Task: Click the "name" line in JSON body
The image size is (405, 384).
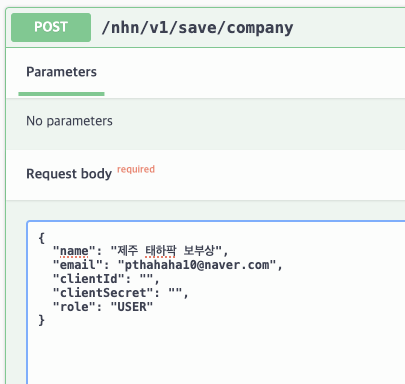Action: pyautogui.click(x=140, y=251)
